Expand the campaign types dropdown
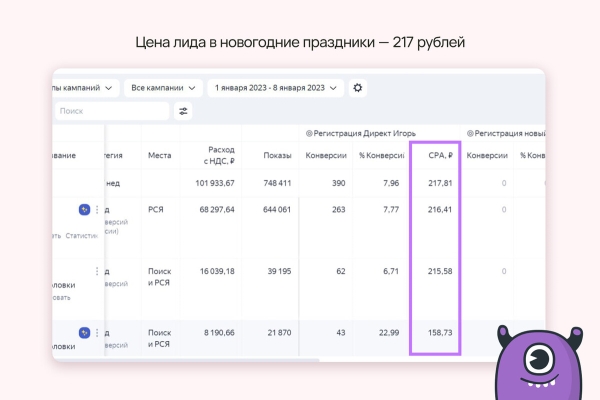The image size is (600, 400). pos(86,88)
